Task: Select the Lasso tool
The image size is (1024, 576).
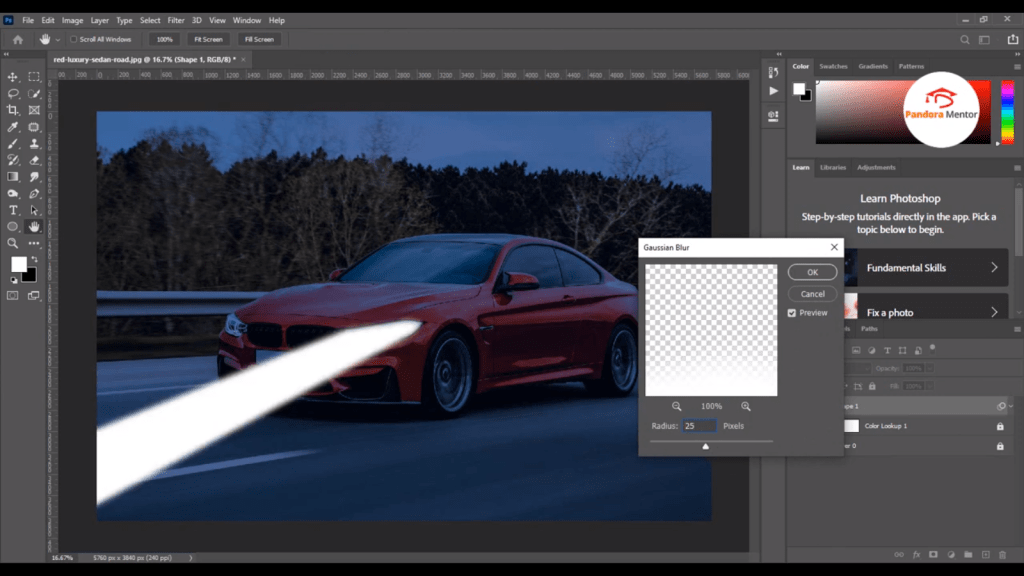Action: tap(13, 92)
